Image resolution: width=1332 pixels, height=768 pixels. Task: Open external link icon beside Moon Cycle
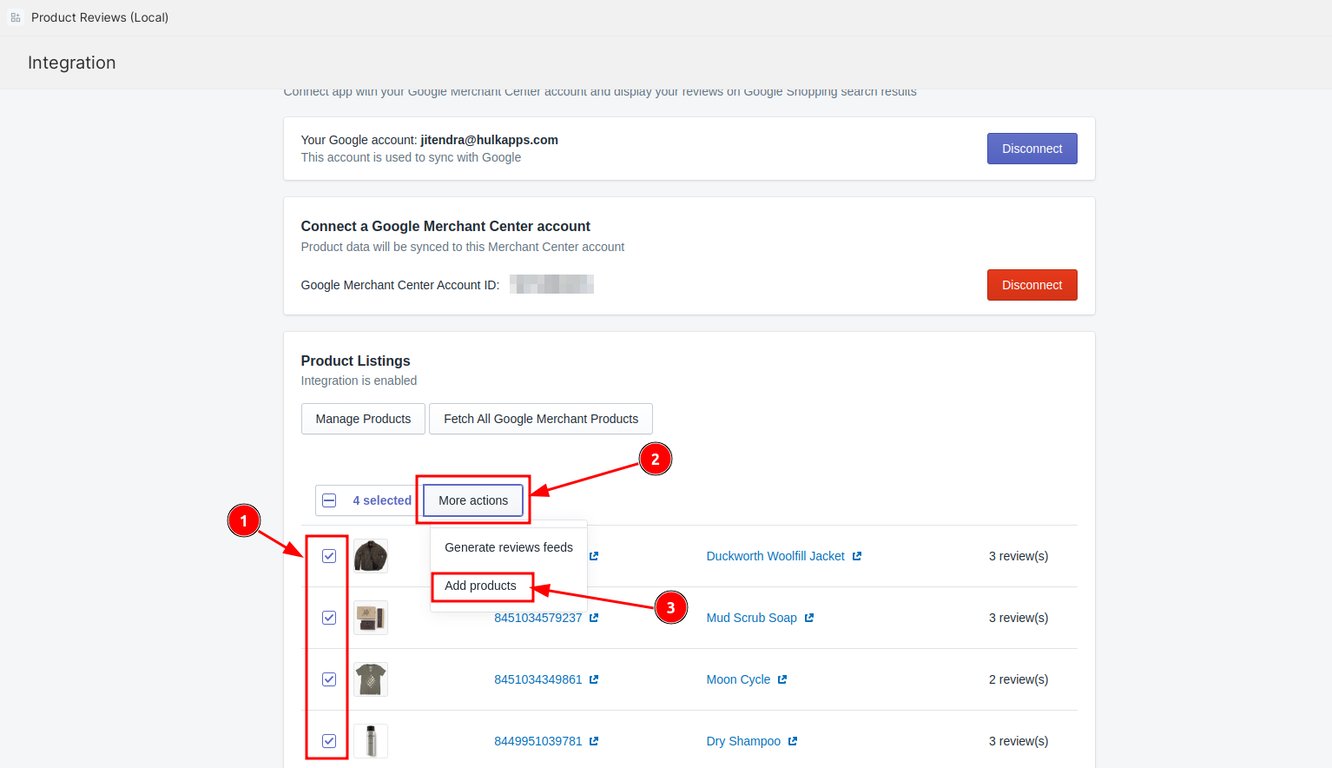782,680
